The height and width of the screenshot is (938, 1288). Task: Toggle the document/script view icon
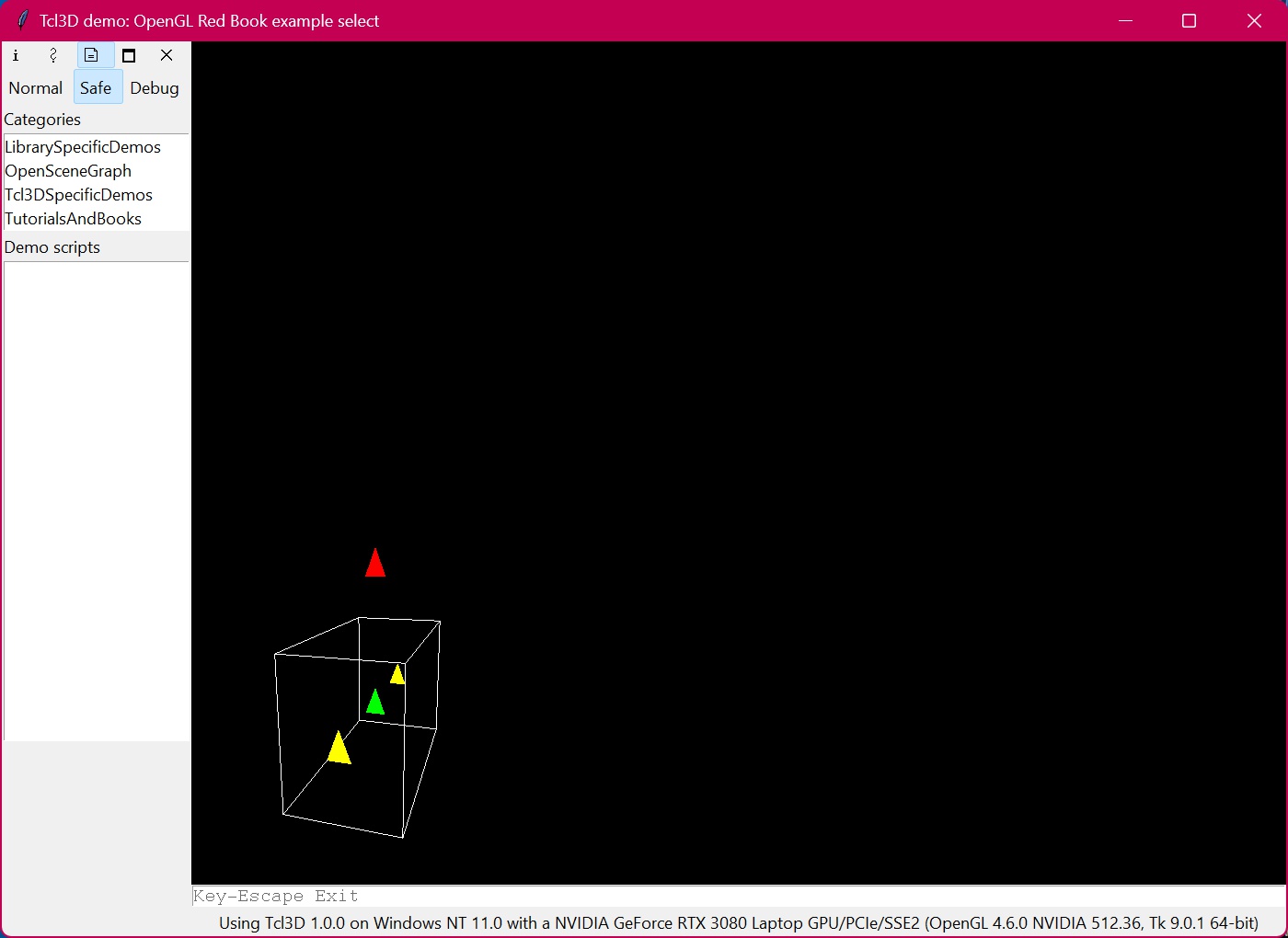click(x=91, y=55)
